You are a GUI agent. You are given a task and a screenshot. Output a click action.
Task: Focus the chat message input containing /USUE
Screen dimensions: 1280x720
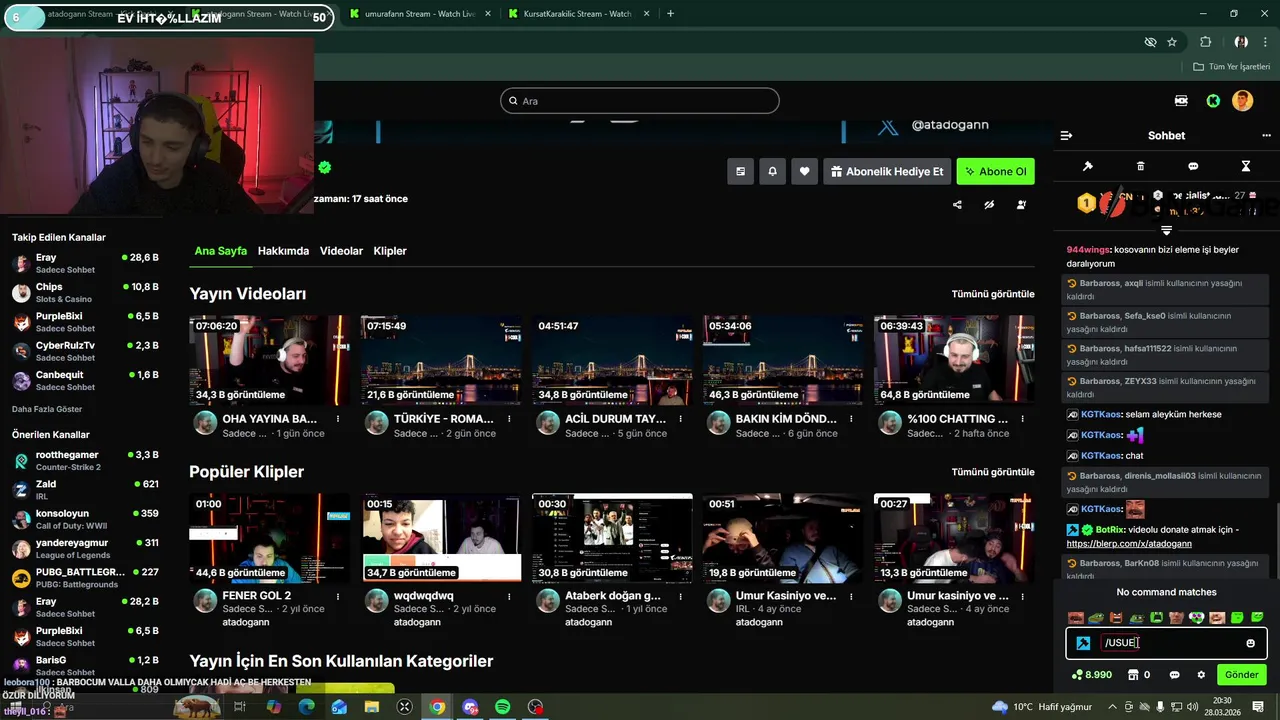pyautogui.click(x=1167, y=643)
